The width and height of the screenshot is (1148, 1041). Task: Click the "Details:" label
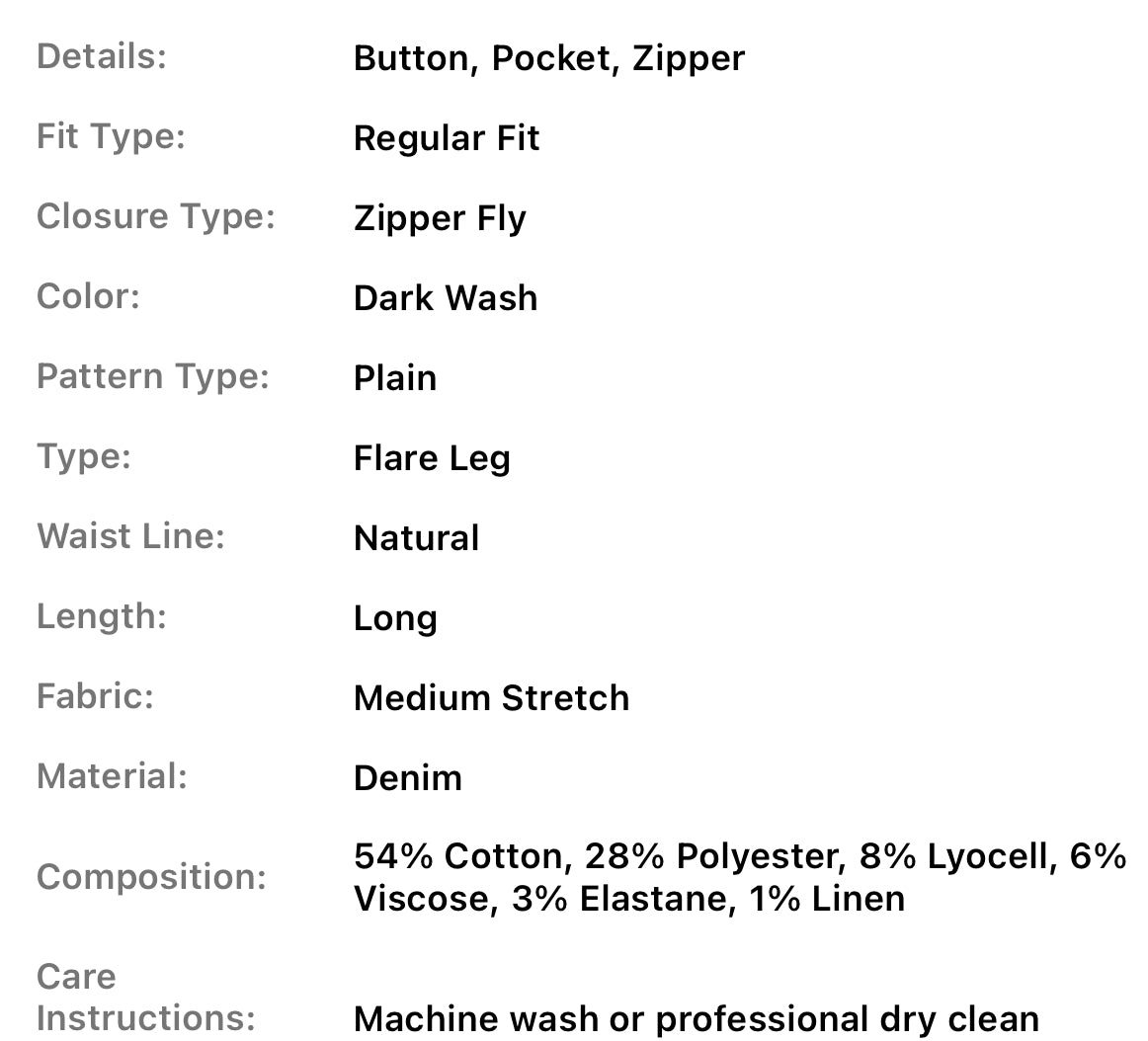pyautogui.click(x=102, y=56)
